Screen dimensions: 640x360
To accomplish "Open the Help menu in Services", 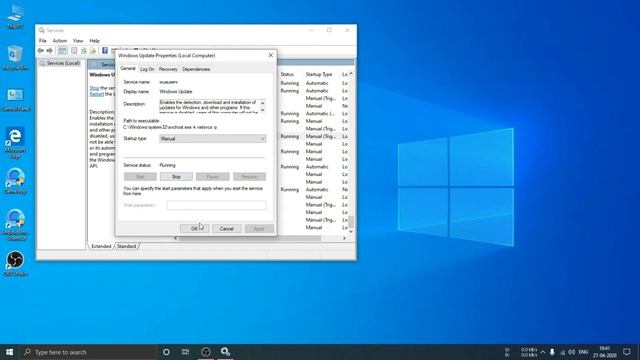I will (94, 41).
